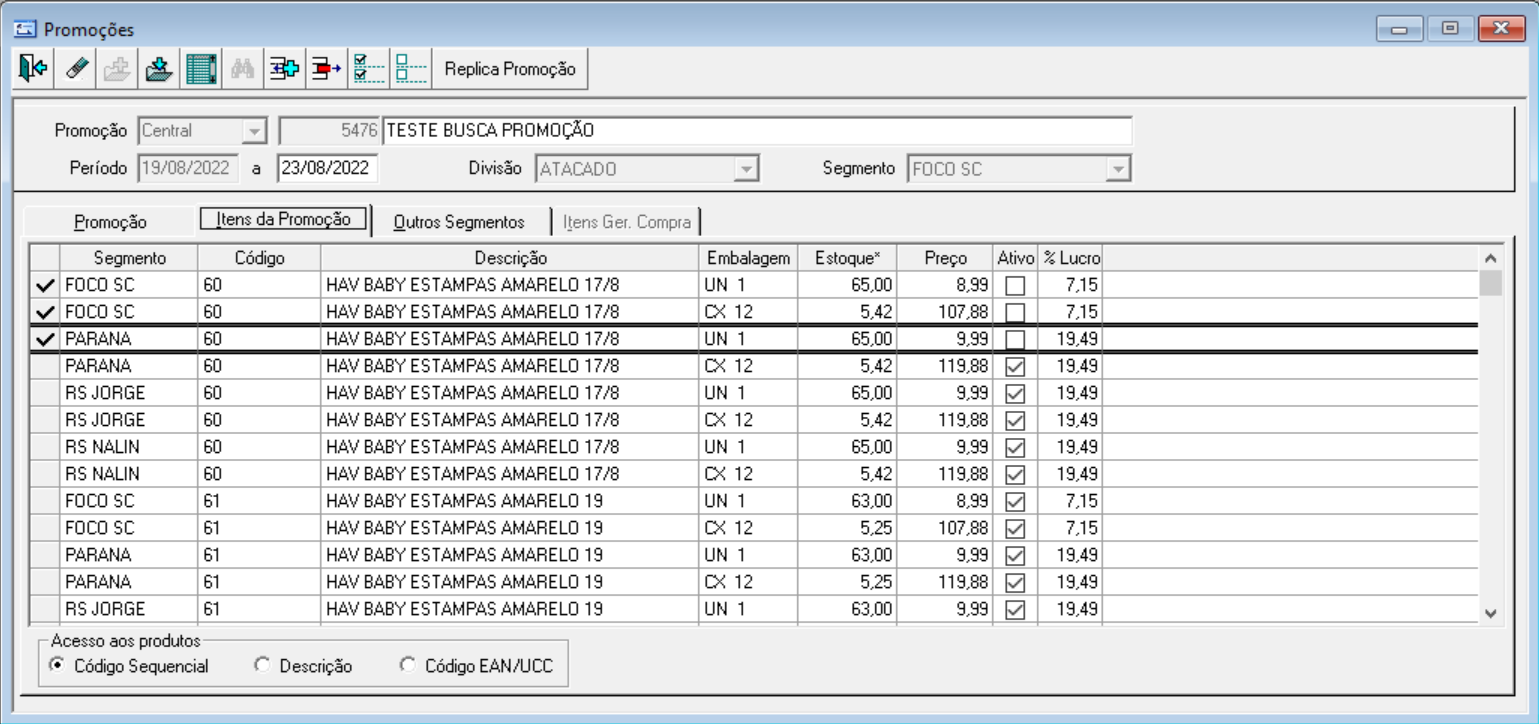Open the Promoção Central dropdown
Screen dimensions: 1539x724
pos(254,131)
